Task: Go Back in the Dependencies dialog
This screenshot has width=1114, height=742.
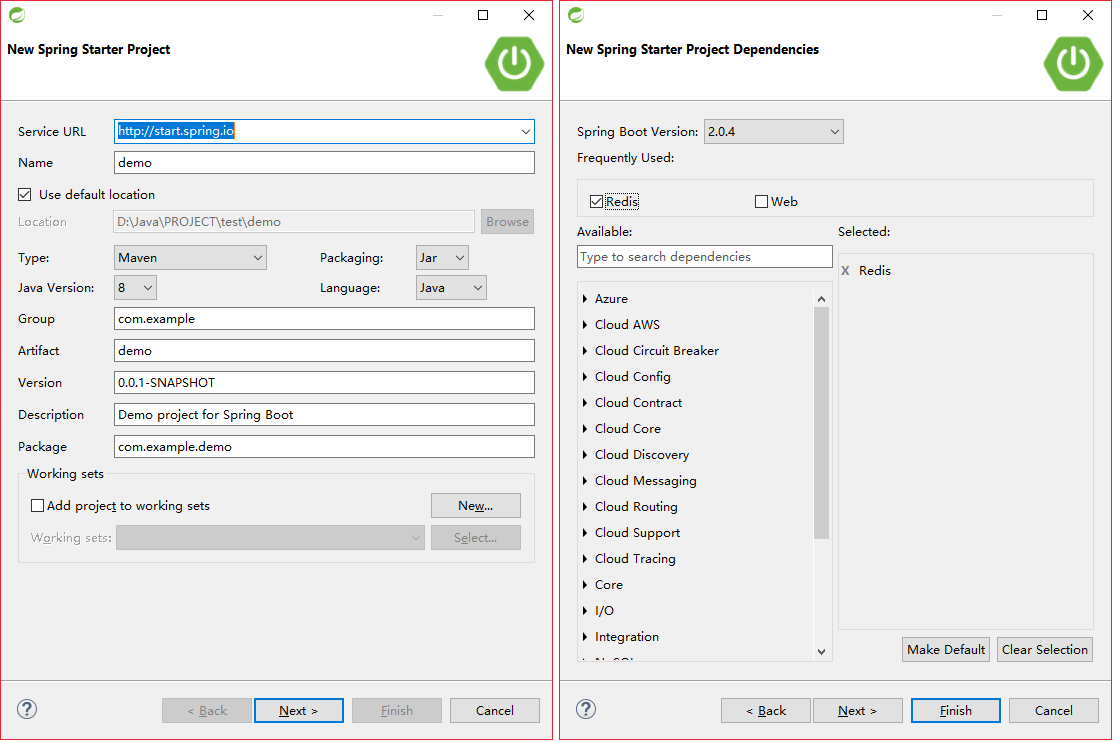Action: click(766, 711)
